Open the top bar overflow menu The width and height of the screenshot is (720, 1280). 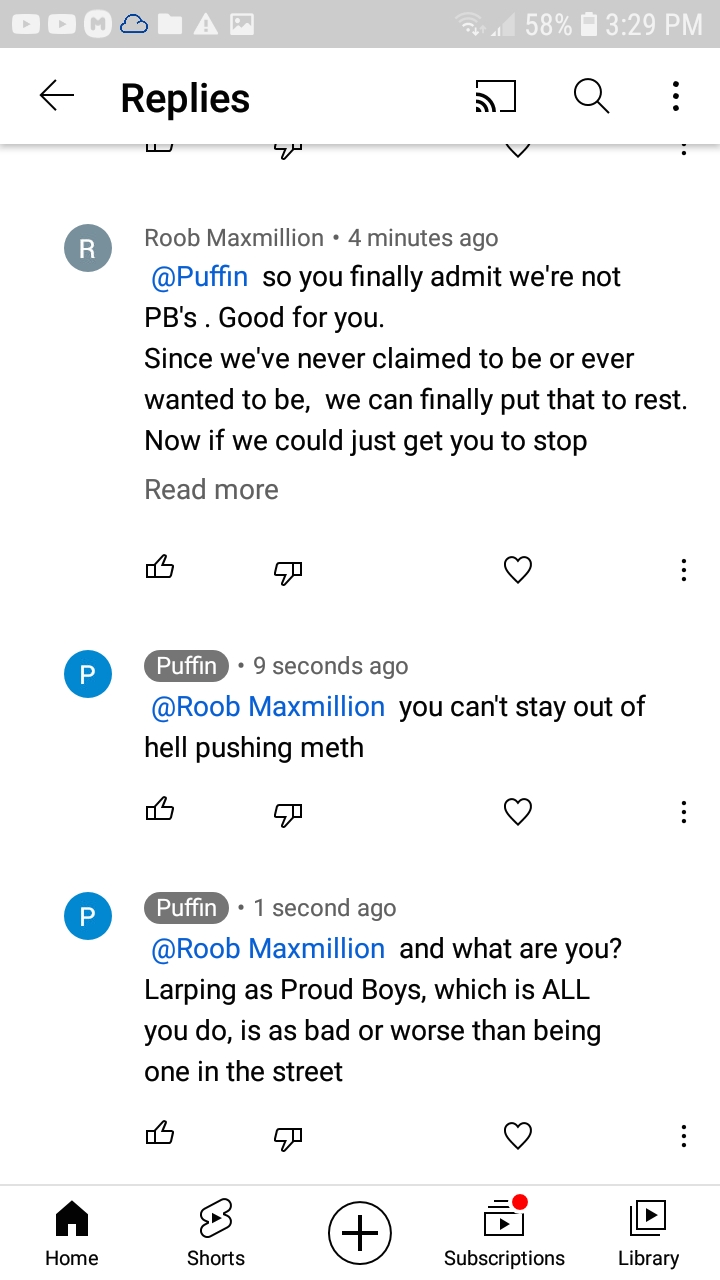click(676, 96)
